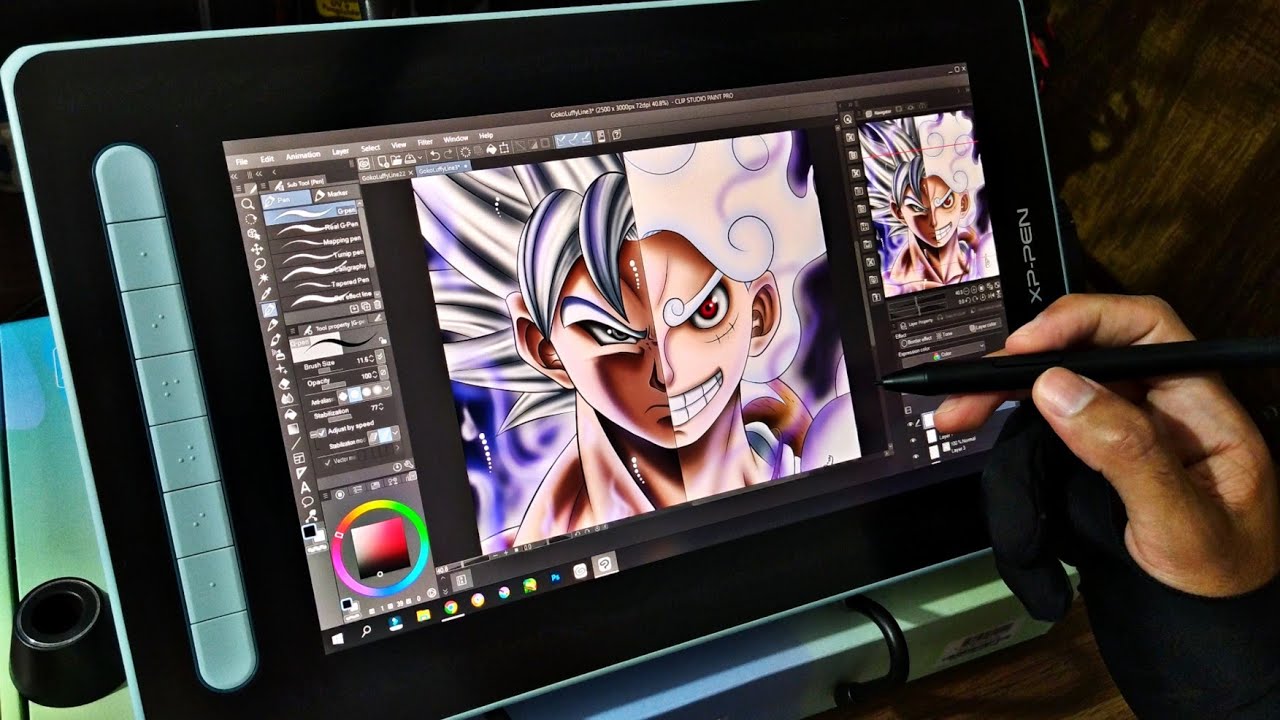Open the Sub Tool panel menu
1280x720 pixels.
(x=263, y=186)
